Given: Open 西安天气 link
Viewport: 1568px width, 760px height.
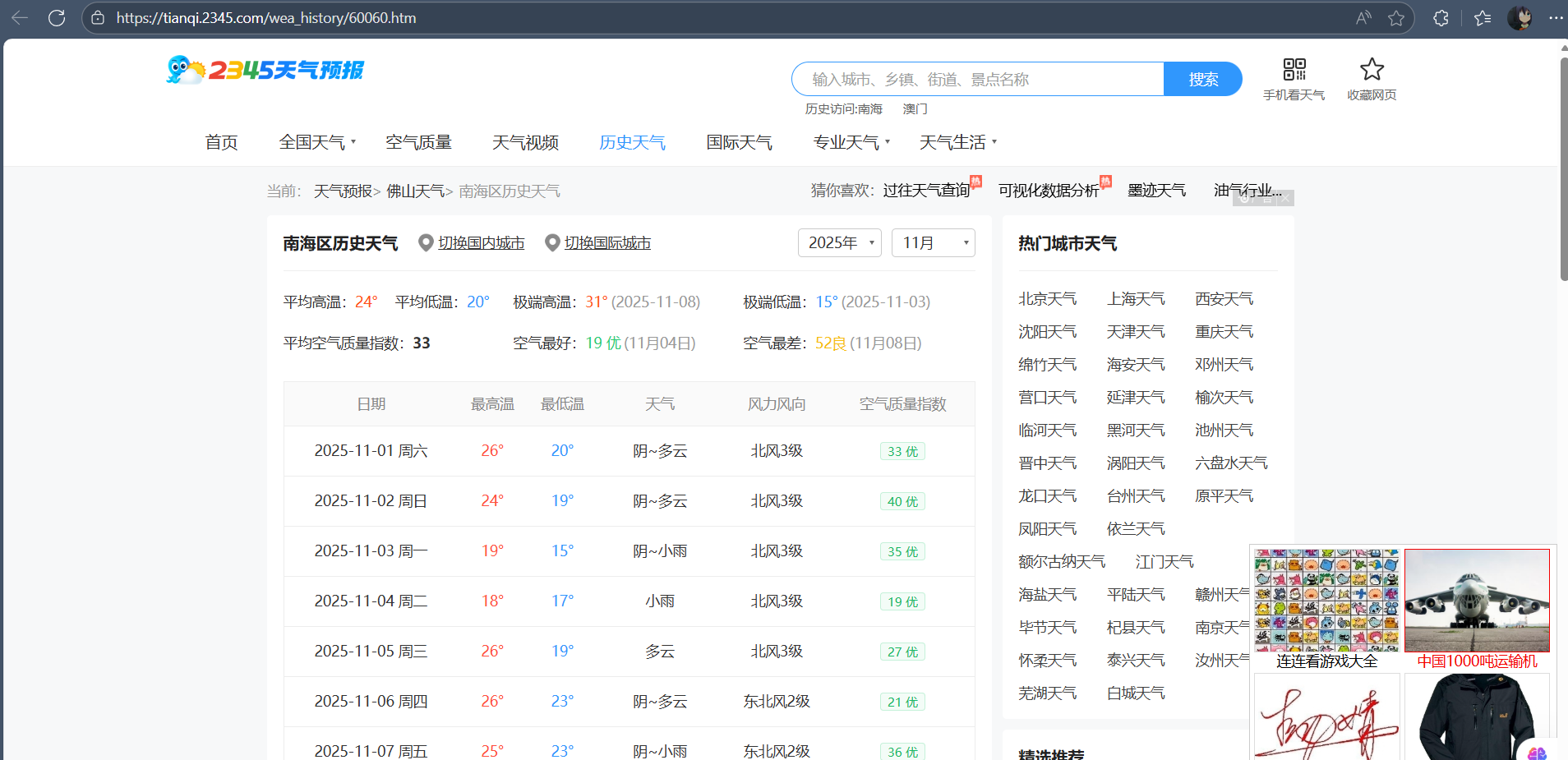Looking at the screenshot, I should [x=1224, y=298].
